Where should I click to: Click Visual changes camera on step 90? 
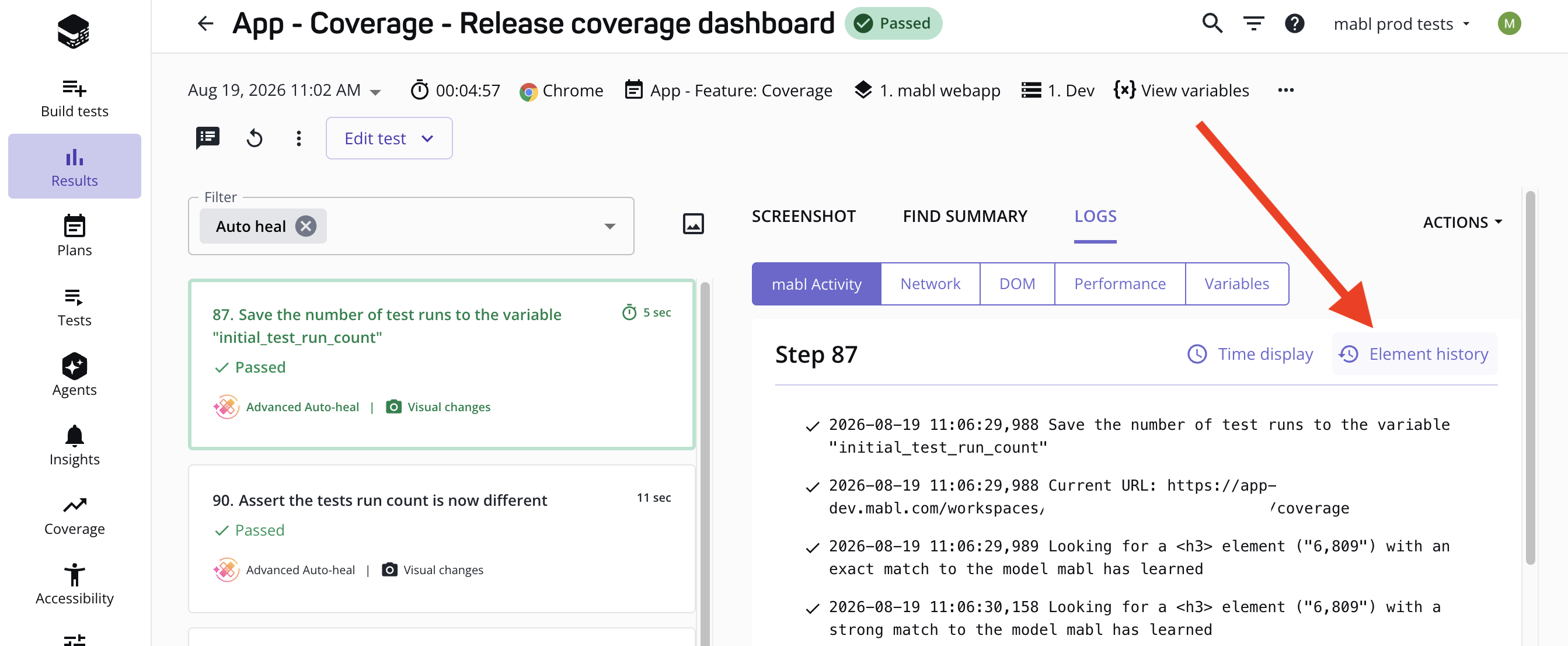(x=389, y=569)
